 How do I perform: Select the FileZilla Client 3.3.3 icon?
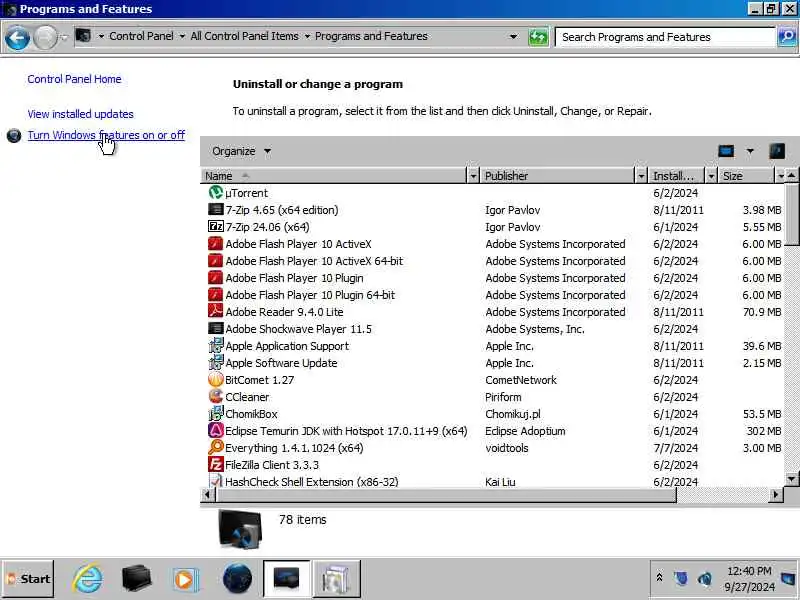tap(216, 464)
